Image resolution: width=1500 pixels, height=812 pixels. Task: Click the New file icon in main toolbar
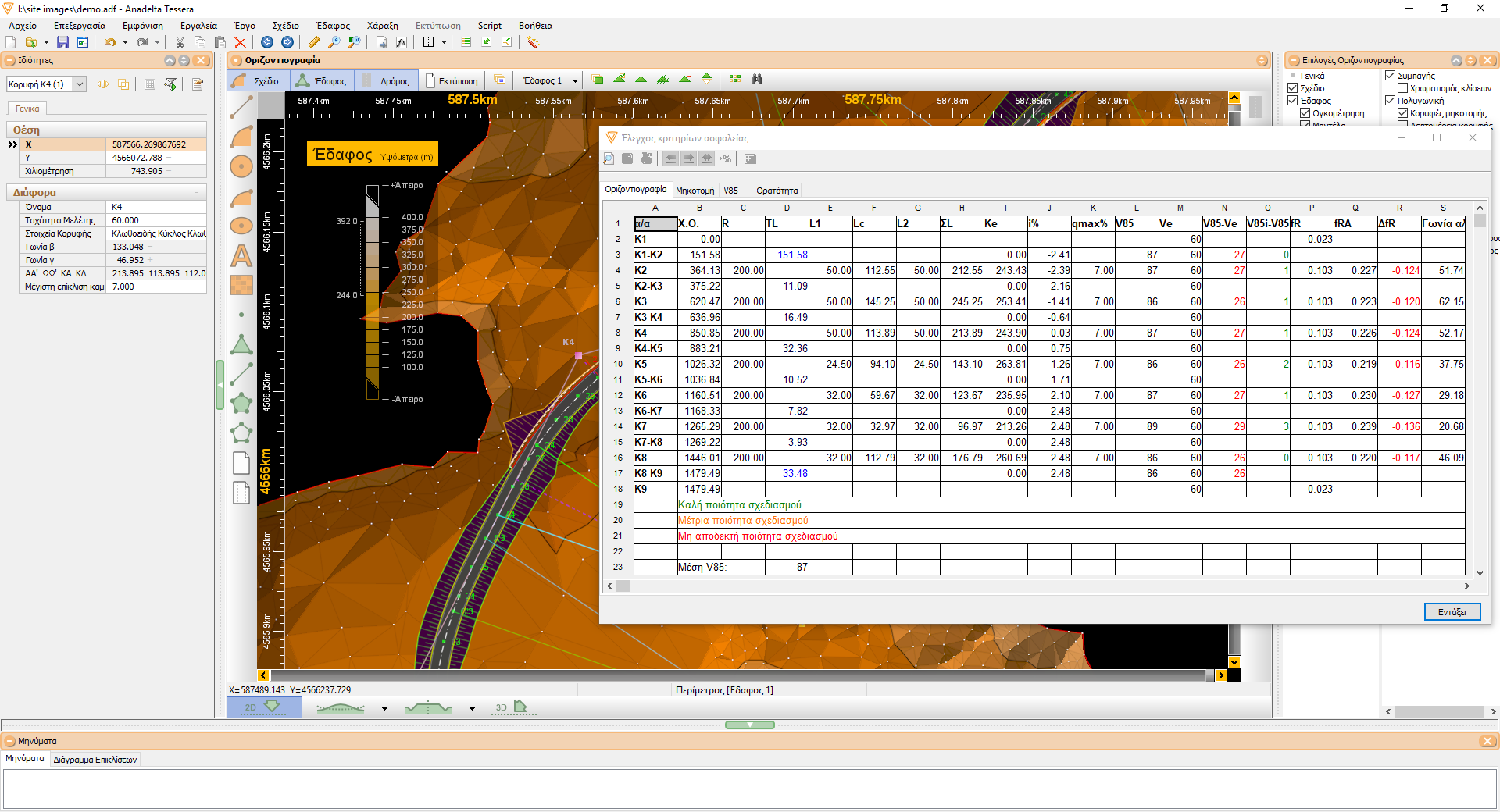point(11,42)
